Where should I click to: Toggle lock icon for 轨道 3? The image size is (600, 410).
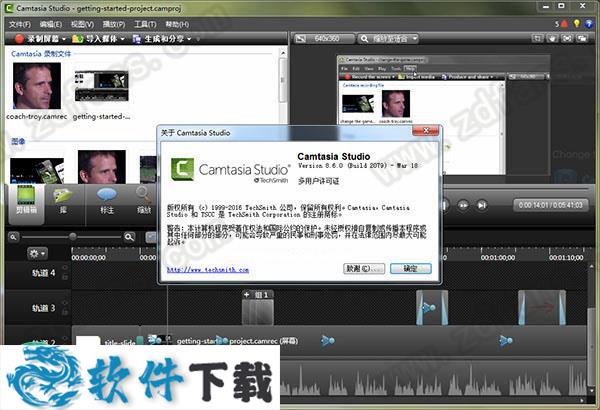click(65, 312)
